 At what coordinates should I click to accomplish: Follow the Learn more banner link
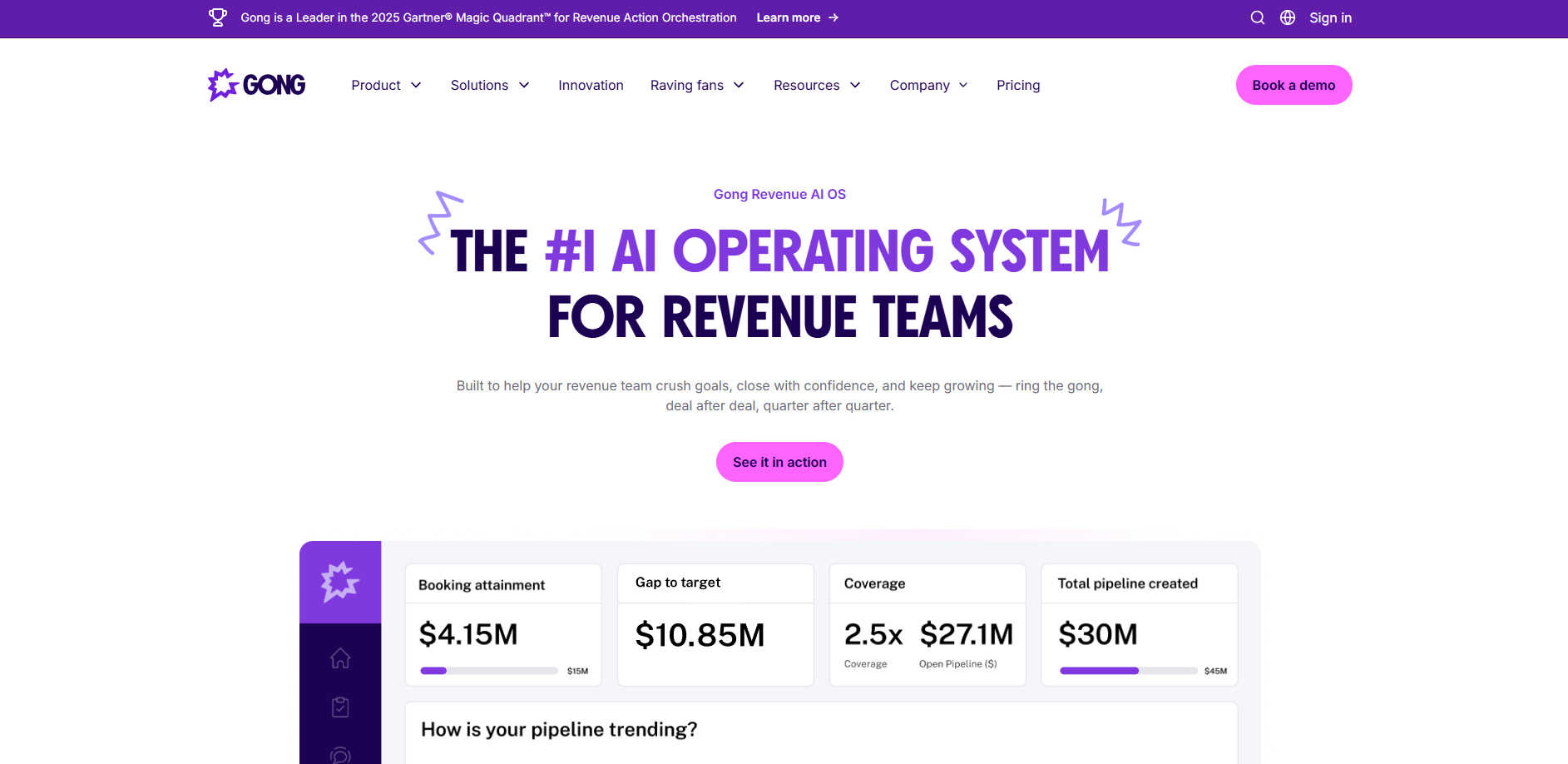(797, 17)
